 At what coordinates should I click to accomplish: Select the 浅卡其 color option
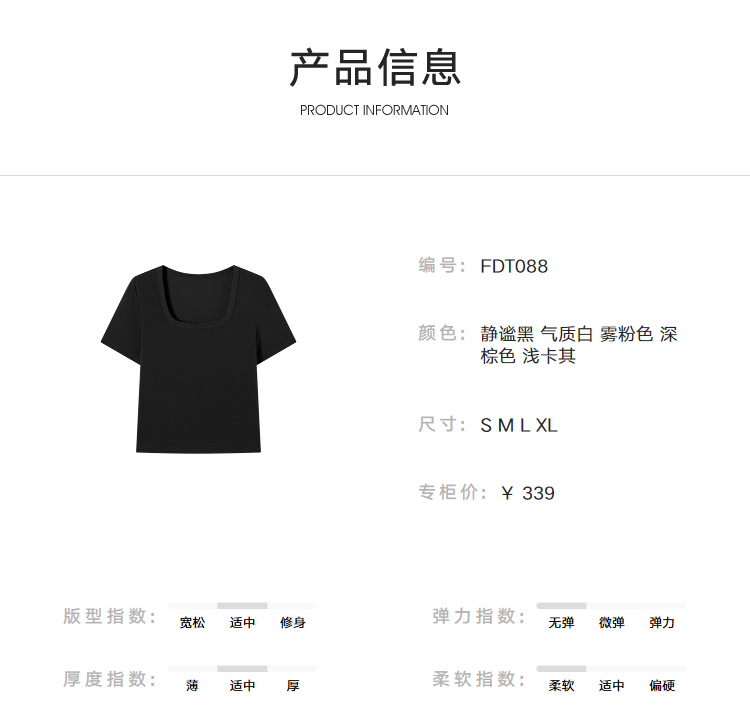549,356
